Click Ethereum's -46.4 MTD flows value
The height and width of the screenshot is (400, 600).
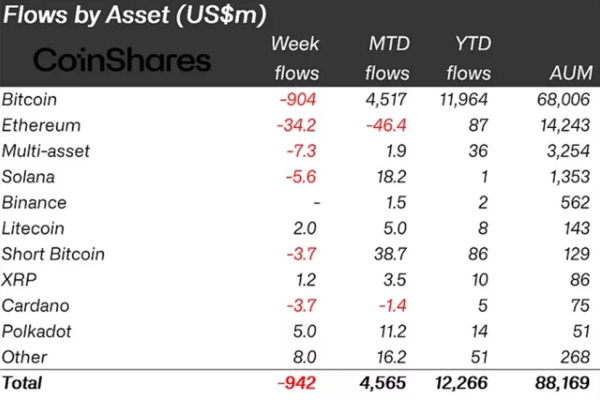[x=386, y=125]
